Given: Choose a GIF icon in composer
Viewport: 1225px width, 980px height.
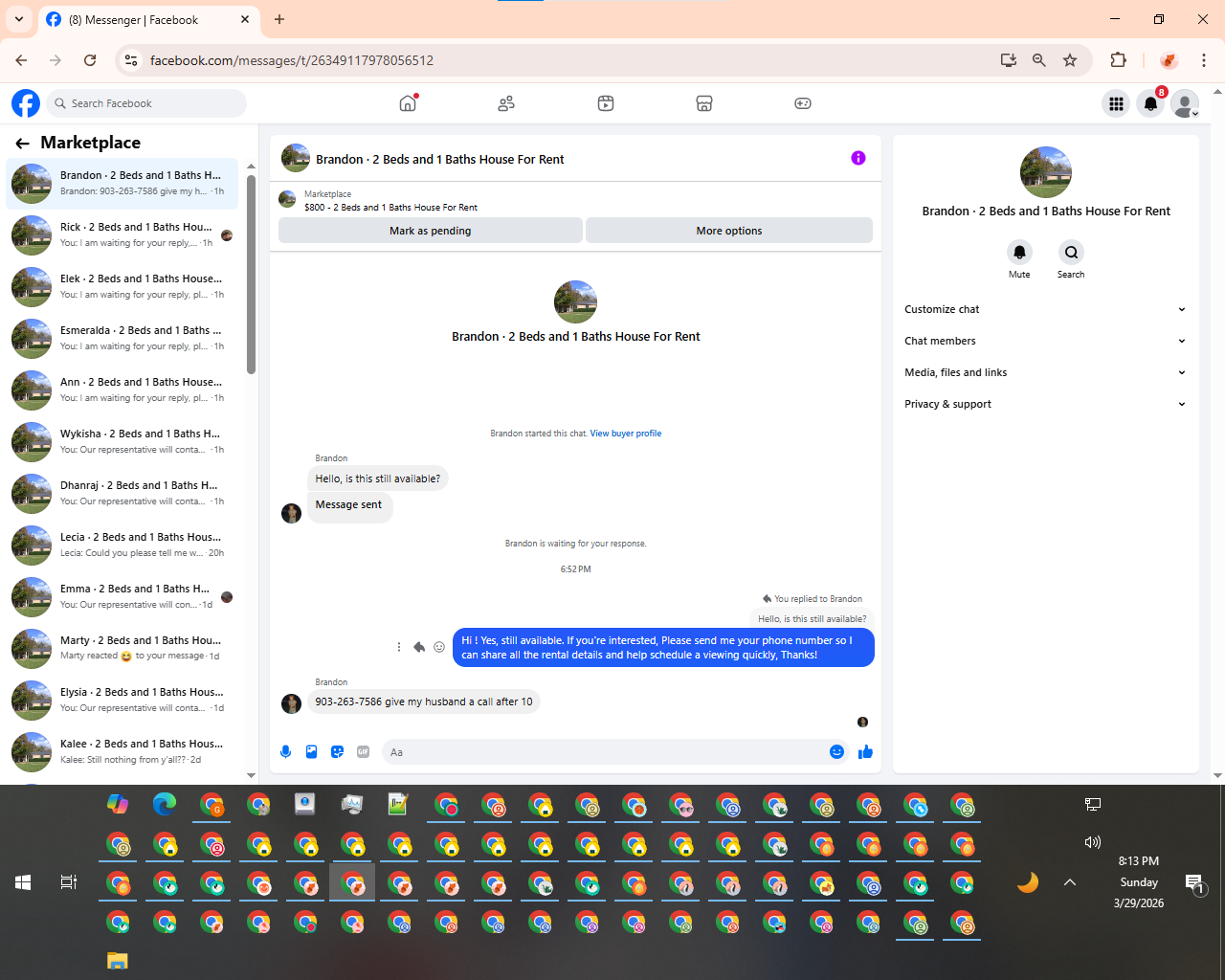Looking at the screenshot, I should click(x=363, y=752).
